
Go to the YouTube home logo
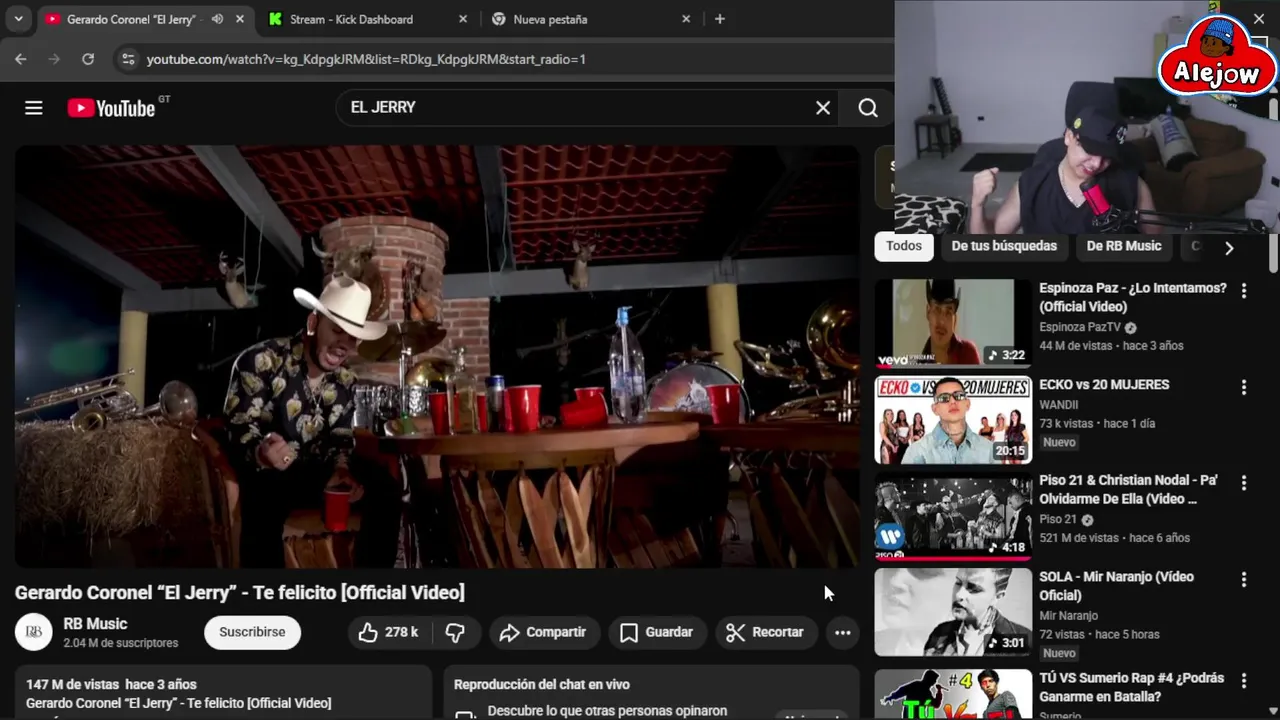pos(111,108)
